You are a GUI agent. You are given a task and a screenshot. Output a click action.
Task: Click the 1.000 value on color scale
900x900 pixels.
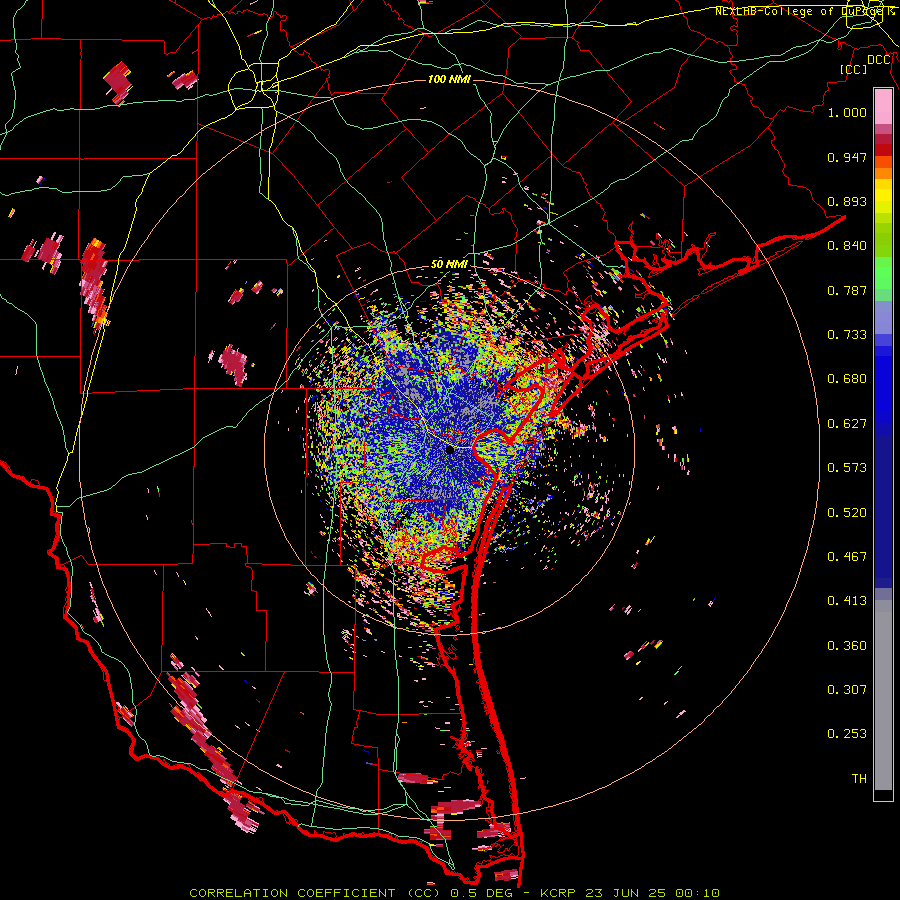[847, 112]
